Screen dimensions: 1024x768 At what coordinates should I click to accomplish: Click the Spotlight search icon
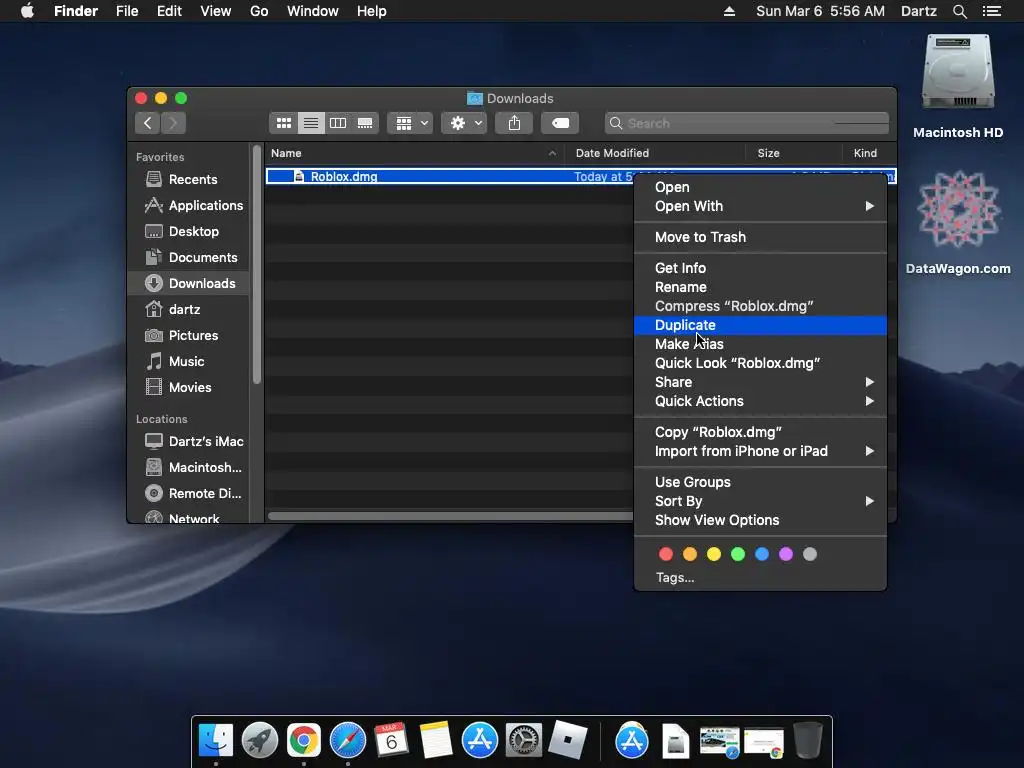[959, 11]
